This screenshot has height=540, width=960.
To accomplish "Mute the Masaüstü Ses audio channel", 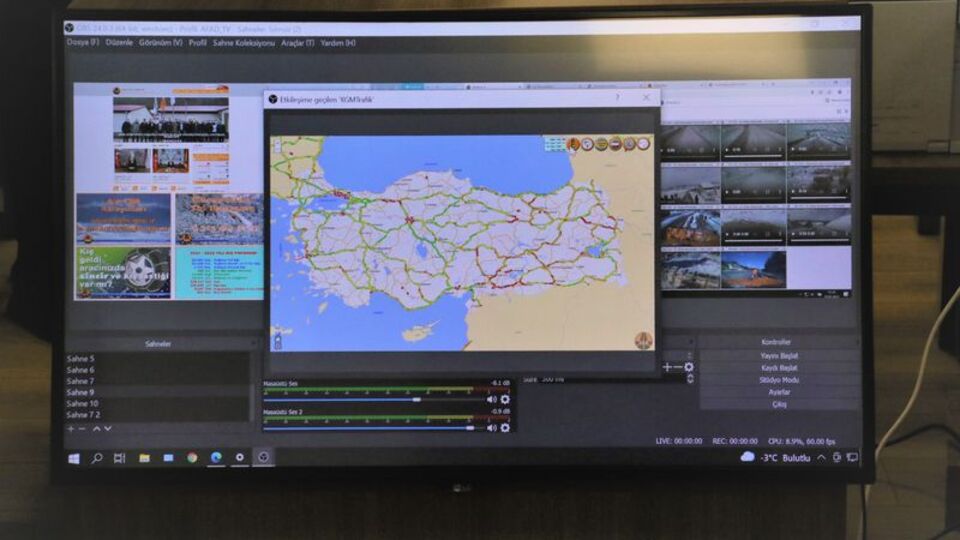I will [x=491, y=399].
